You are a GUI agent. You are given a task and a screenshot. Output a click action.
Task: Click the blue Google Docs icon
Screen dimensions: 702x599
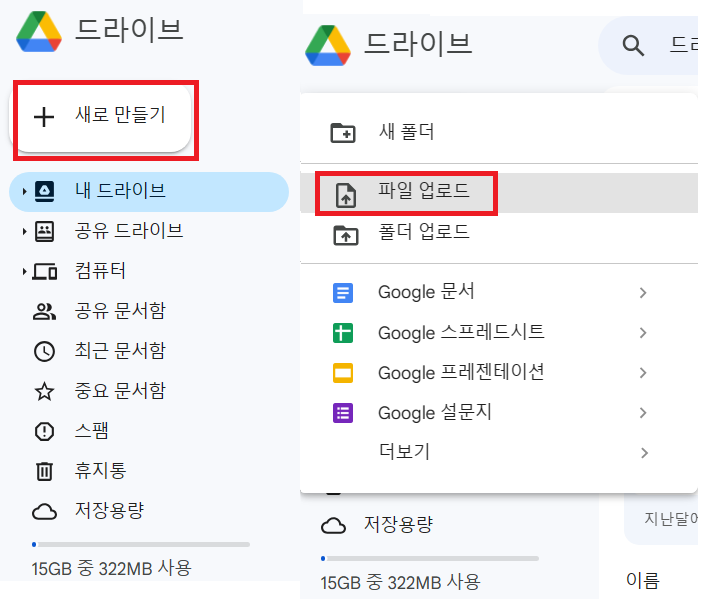[343, 293]
